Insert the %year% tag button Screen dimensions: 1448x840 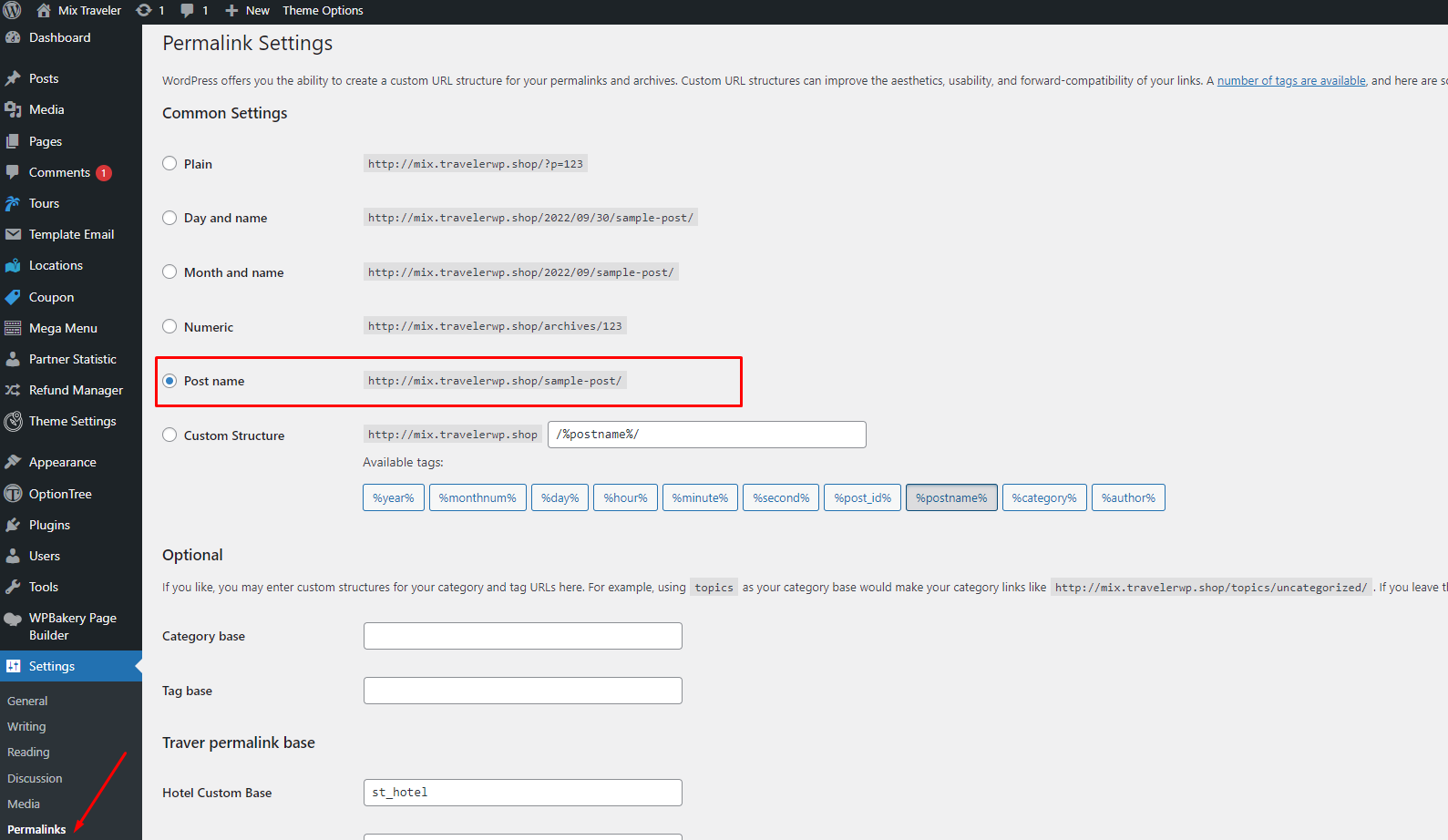click(394, 497)
